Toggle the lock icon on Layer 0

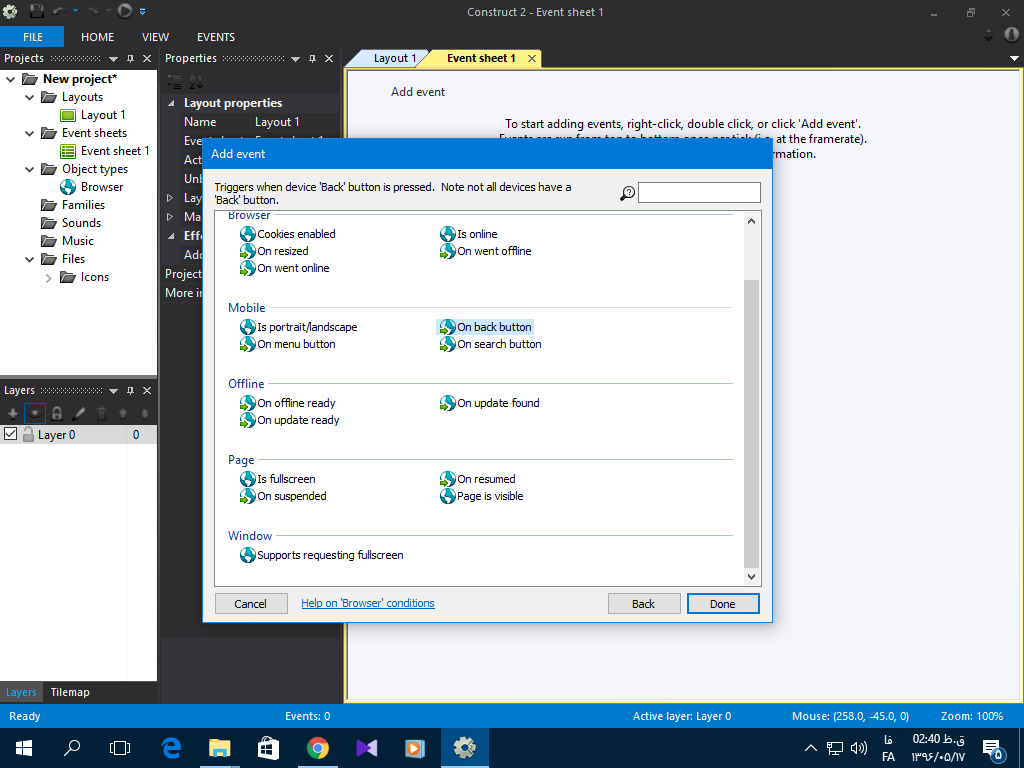click(28, 434)
